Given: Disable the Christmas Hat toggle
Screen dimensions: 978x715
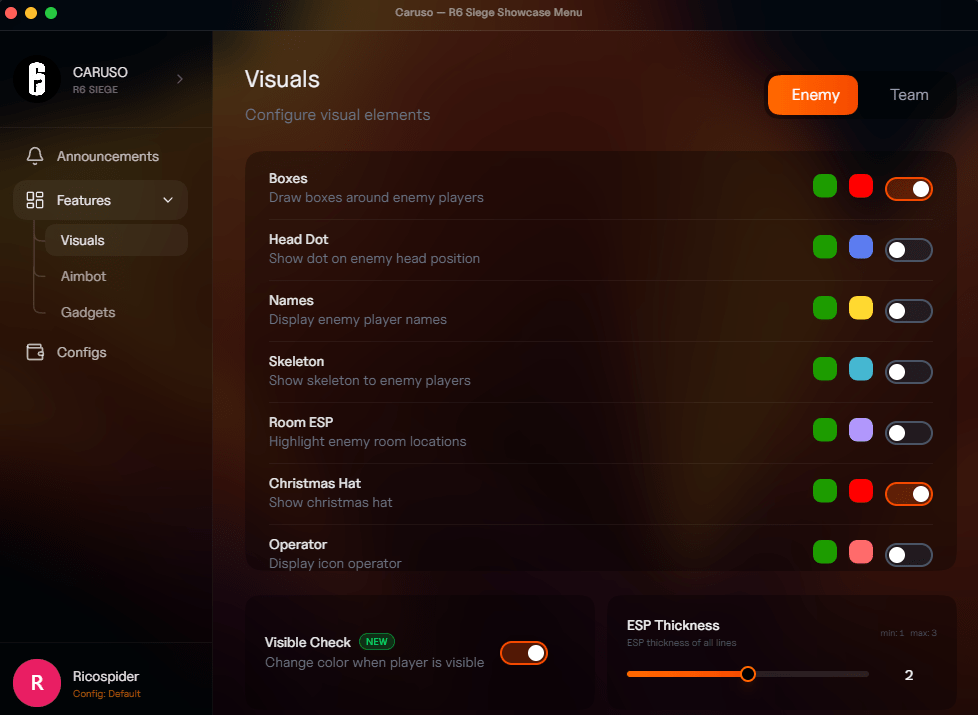Looking at the screenshot, I should click(x=909, y=494).
